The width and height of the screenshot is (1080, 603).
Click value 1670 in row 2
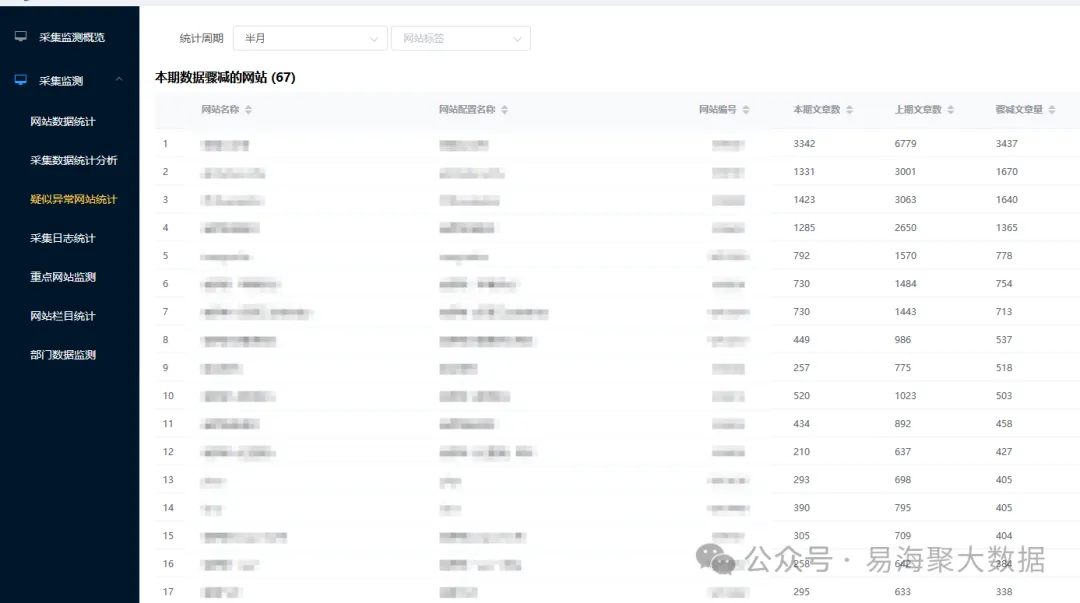pos(1006,172)
